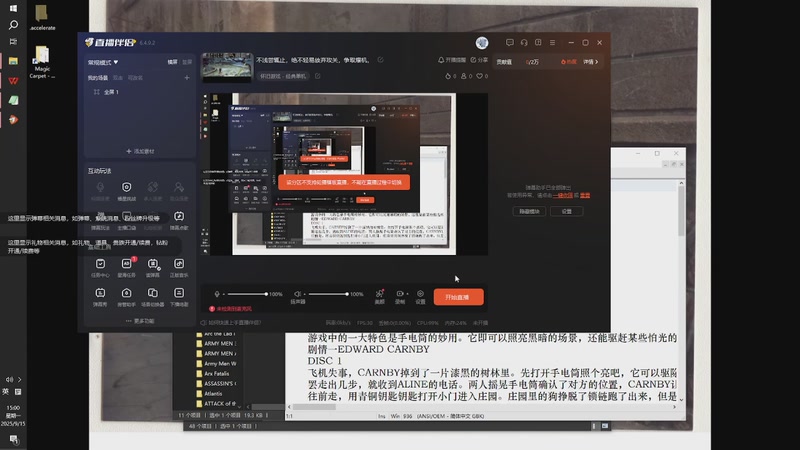
Task: Click the 重置 reset link
Action: tap(585, 195)
